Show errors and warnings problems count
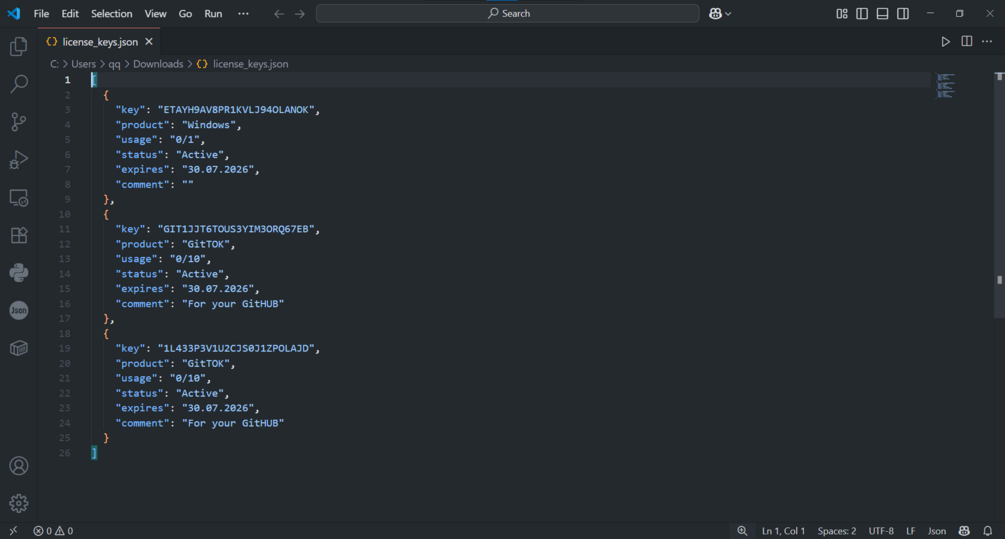This screenshot has width=1005, height=539. click(x=53, y=531)
